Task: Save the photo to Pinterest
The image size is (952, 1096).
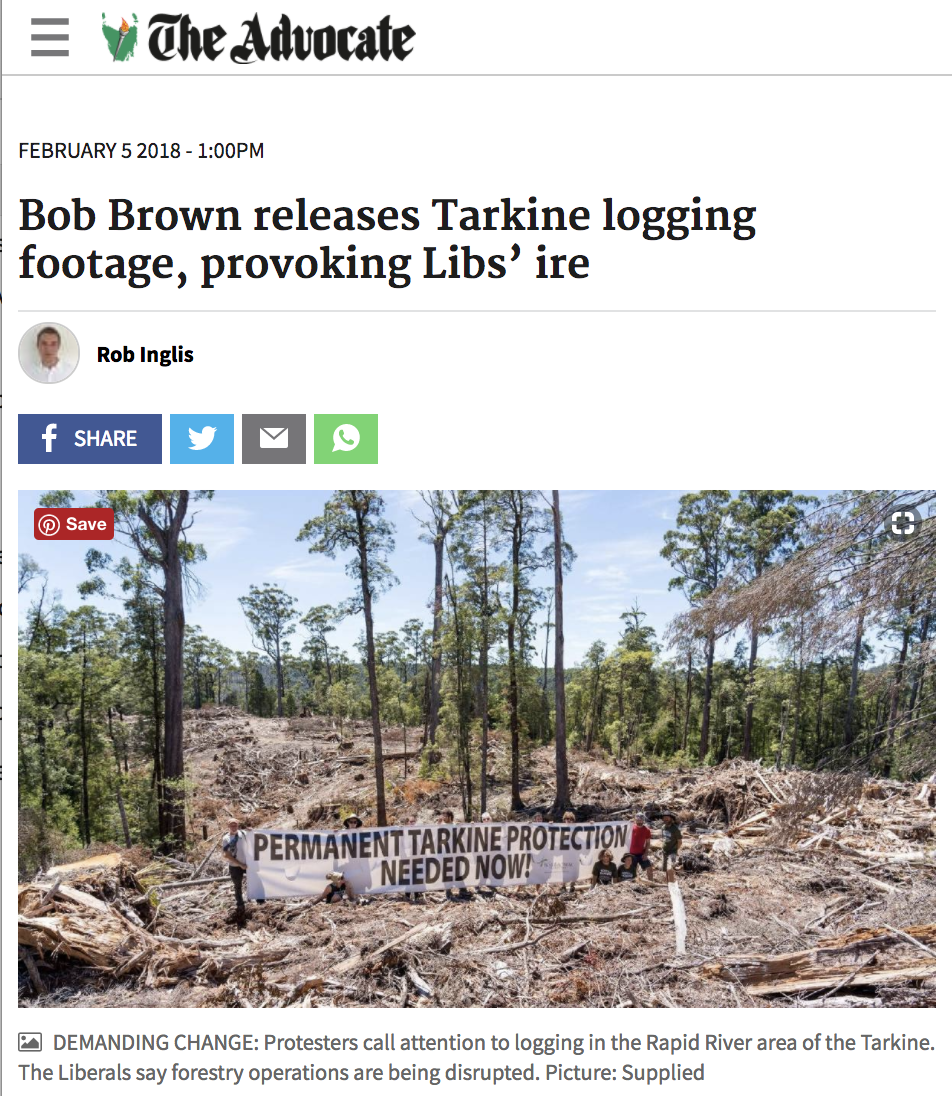Action: tap(73, 524)
